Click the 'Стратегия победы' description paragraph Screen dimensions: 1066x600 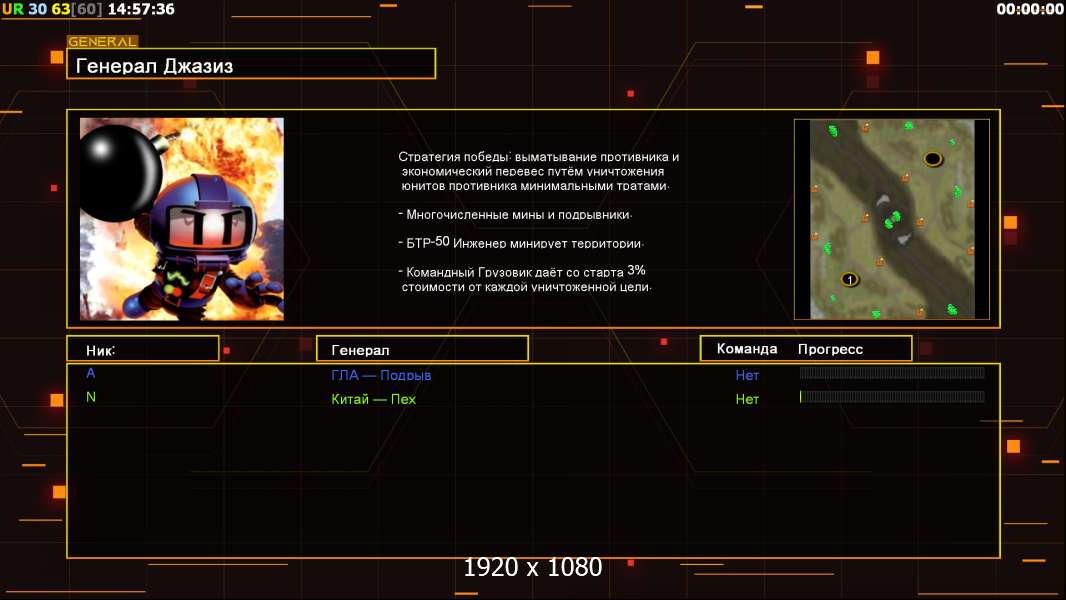pyautogui.click(x=538, y=171)
